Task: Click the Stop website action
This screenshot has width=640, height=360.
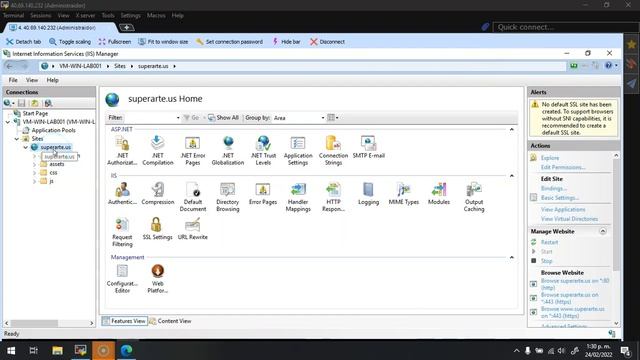Action: point(547,261)
